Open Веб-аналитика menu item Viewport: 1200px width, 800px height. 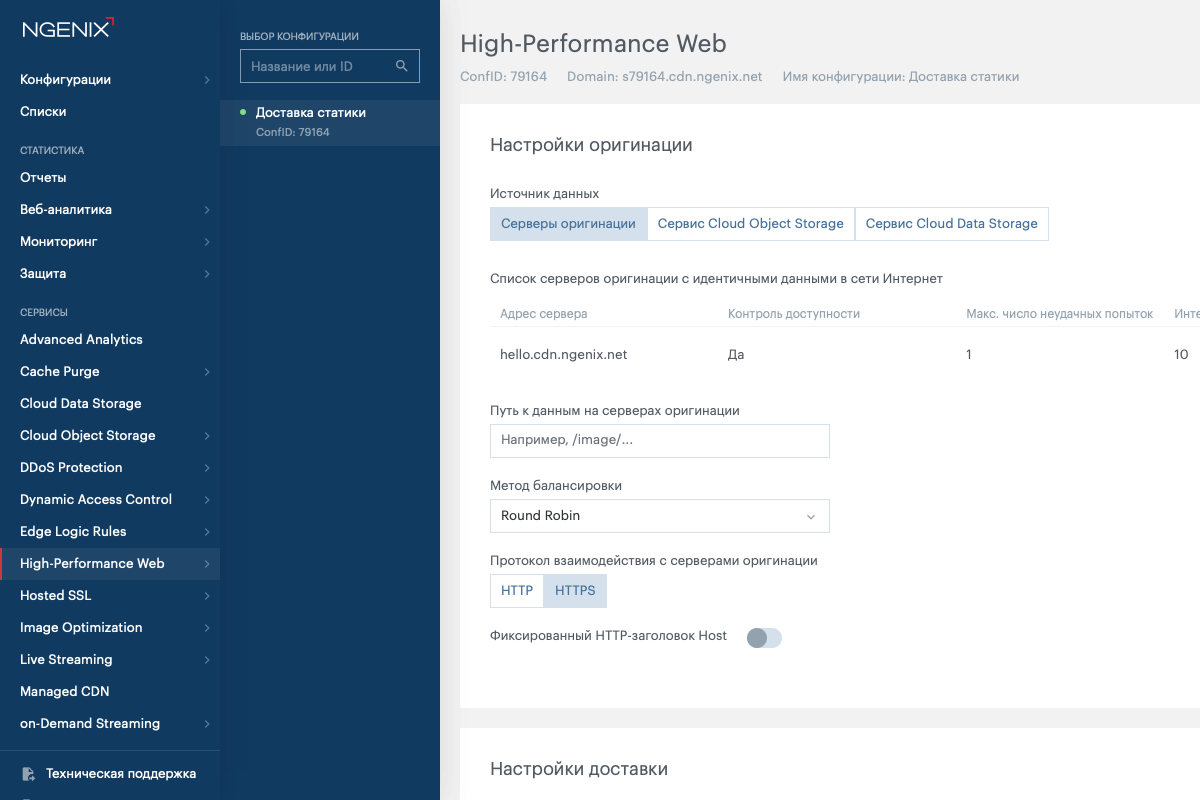(110, 210)
